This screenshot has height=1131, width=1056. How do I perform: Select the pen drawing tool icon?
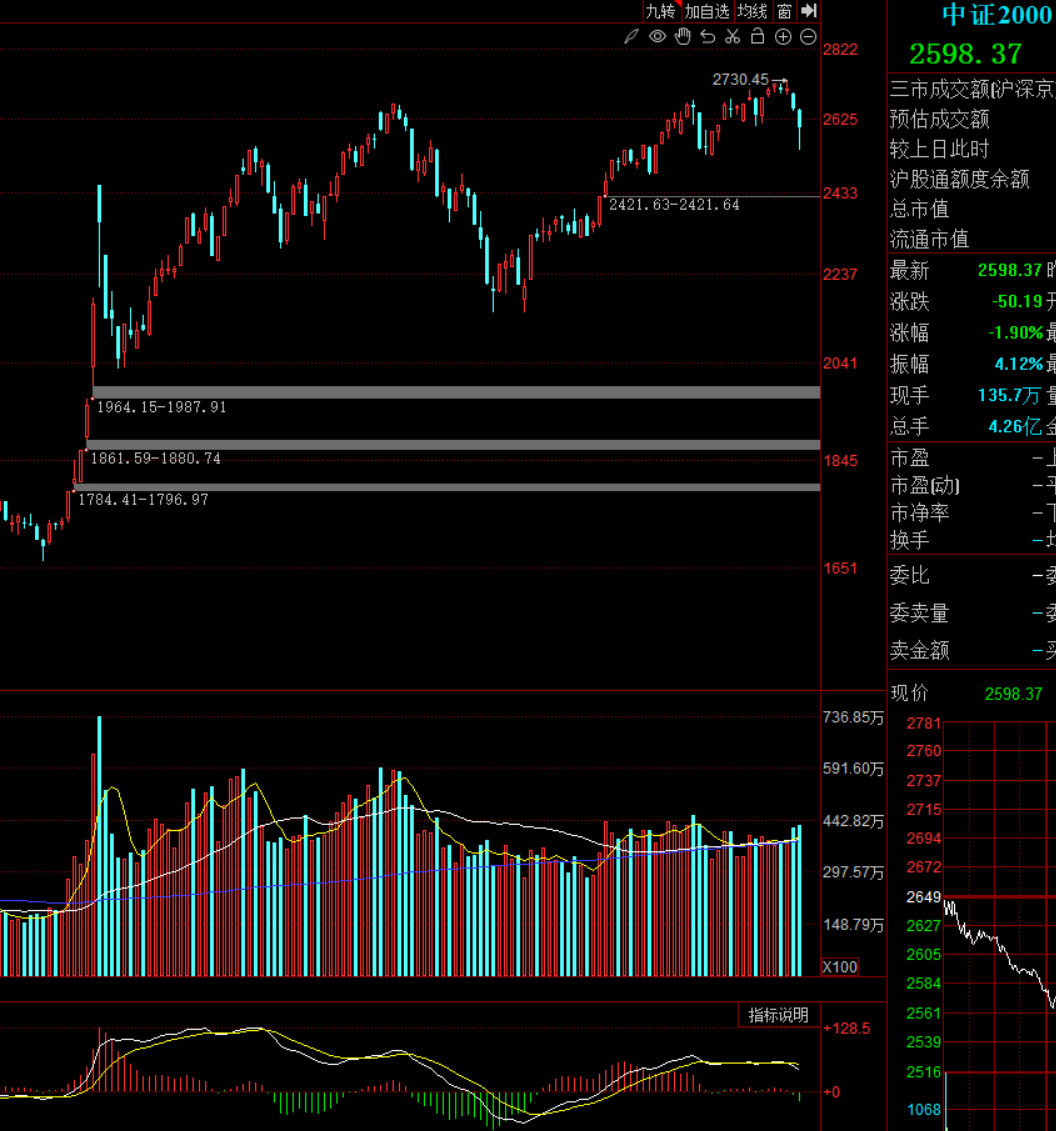click(631, 37)
